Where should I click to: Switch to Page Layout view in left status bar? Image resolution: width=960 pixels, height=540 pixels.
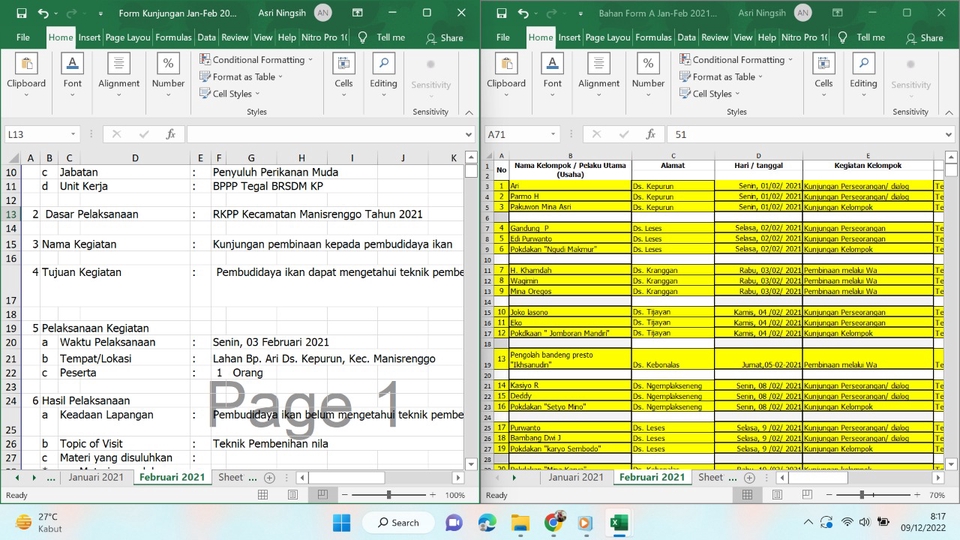click(x=293, y=495)
